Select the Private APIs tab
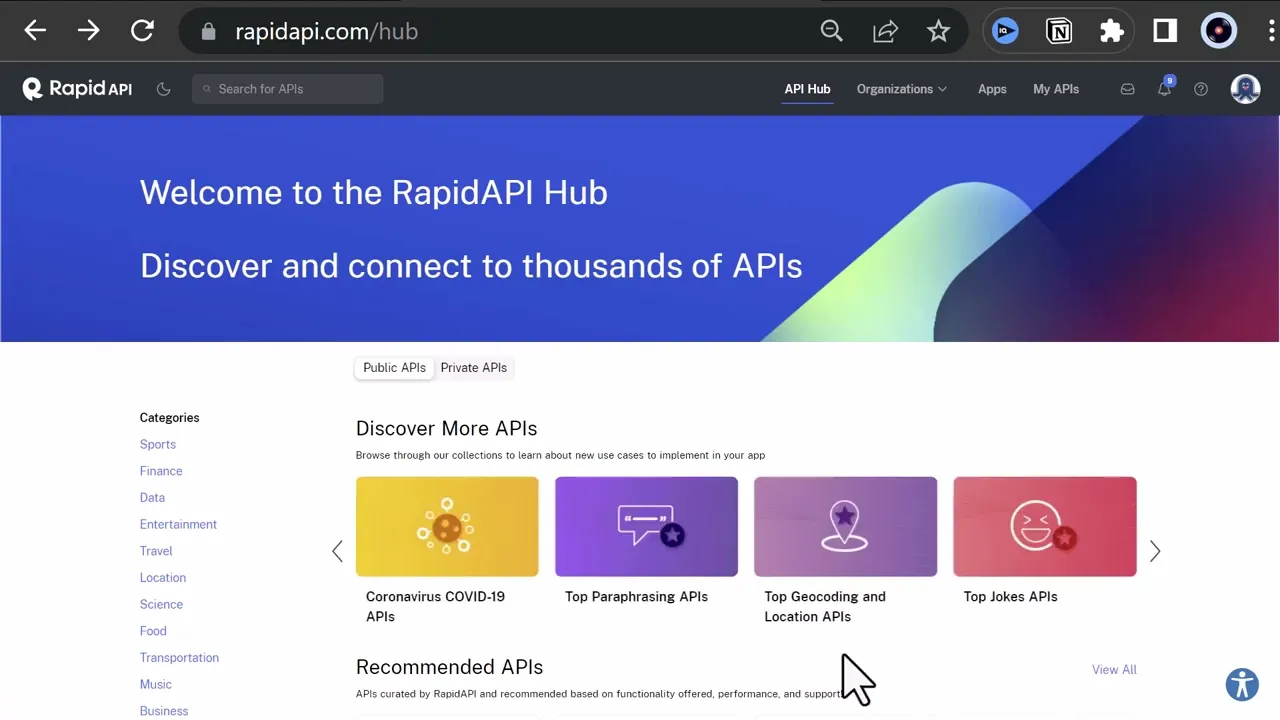Image resolution: width=1280 pixels, height=720 pixels. pyautogui.click(x=474, y=368)
